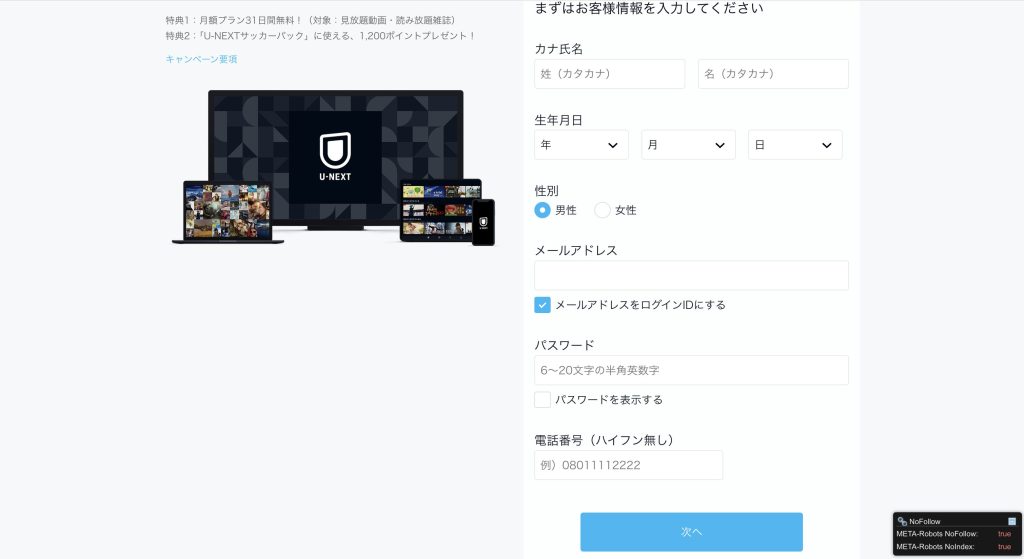Open the 日 birth day dropdown

795,145
